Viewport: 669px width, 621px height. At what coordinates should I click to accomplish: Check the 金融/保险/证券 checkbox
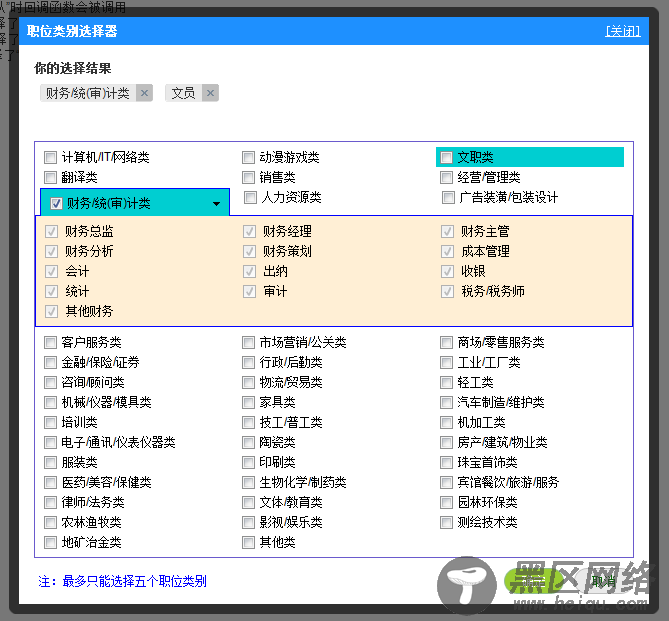(x=50, y=362)
